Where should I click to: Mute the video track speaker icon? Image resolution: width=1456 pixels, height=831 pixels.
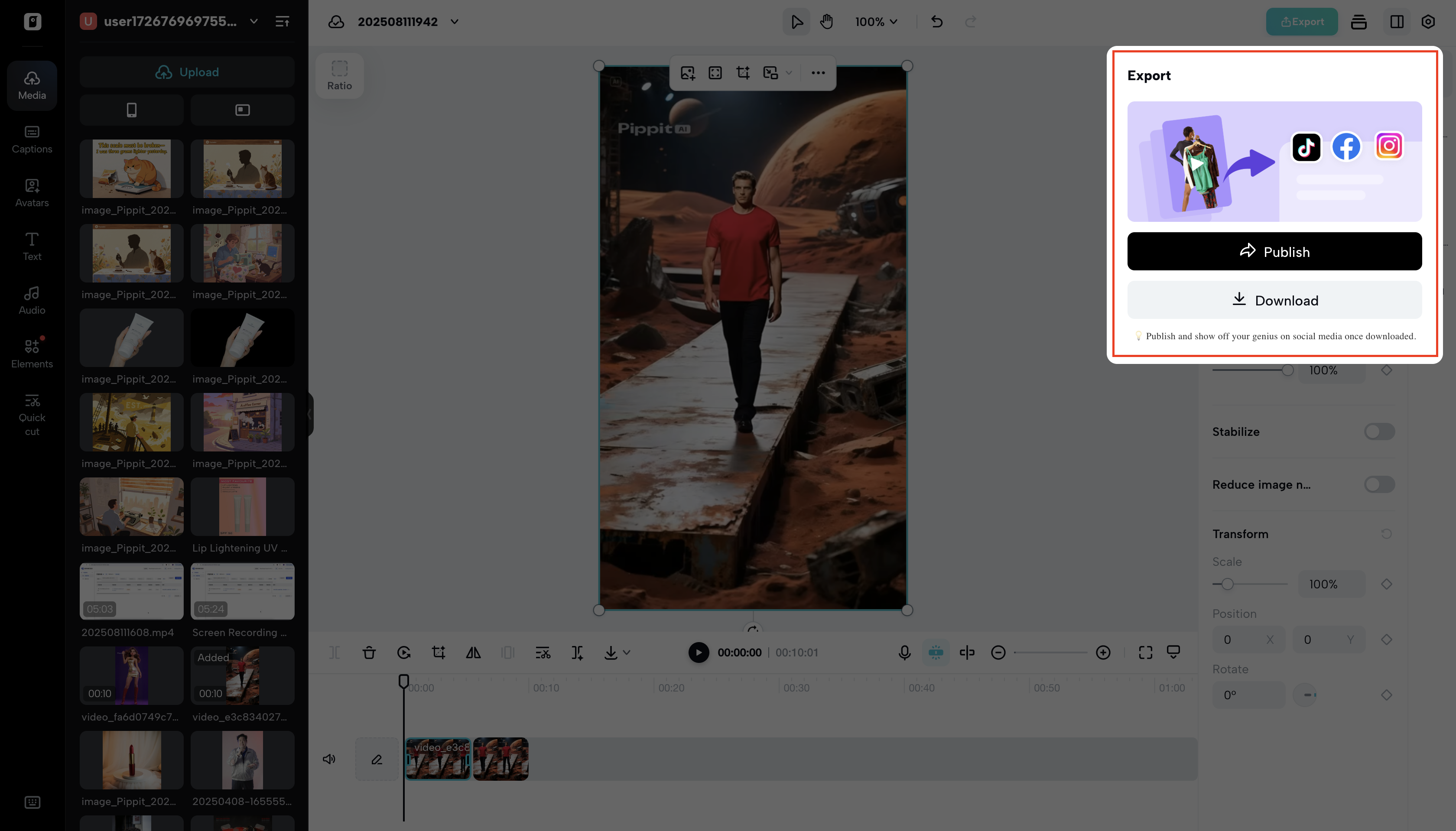pos(329,759)
